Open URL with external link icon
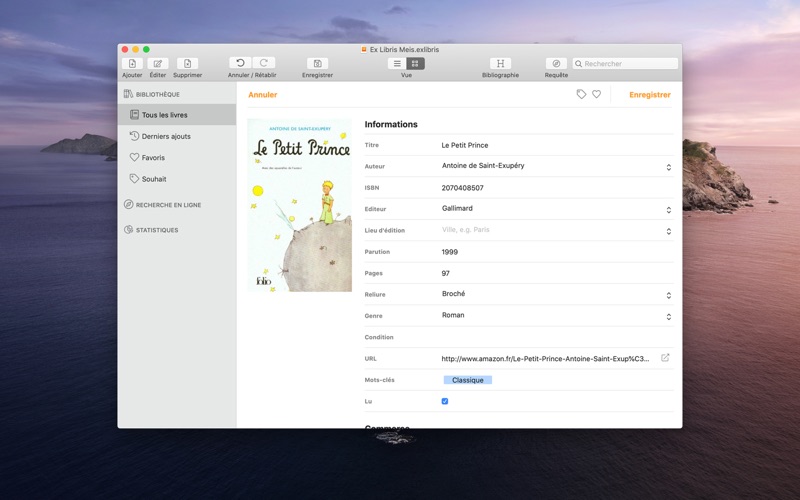Screen dimensions: 800x500 tap(665, 358)
